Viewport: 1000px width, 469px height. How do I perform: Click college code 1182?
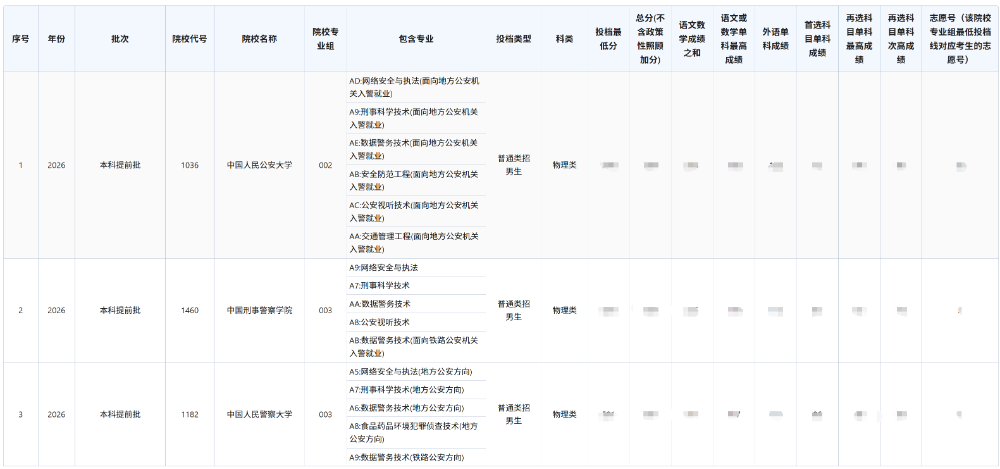(189, 415)
